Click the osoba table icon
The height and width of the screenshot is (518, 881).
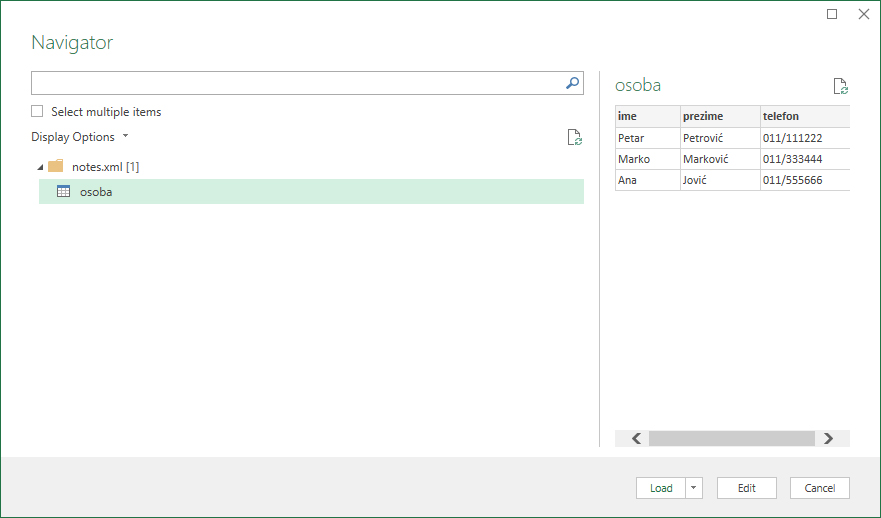(x=63, y=192)
